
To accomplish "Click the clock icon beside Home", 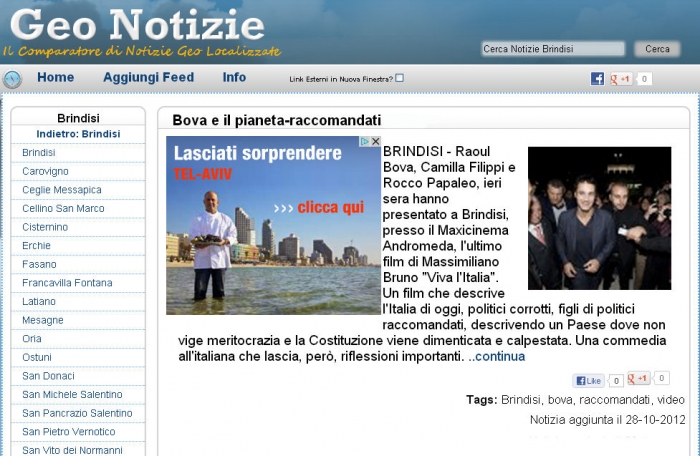I will click(x=12, y=79).
